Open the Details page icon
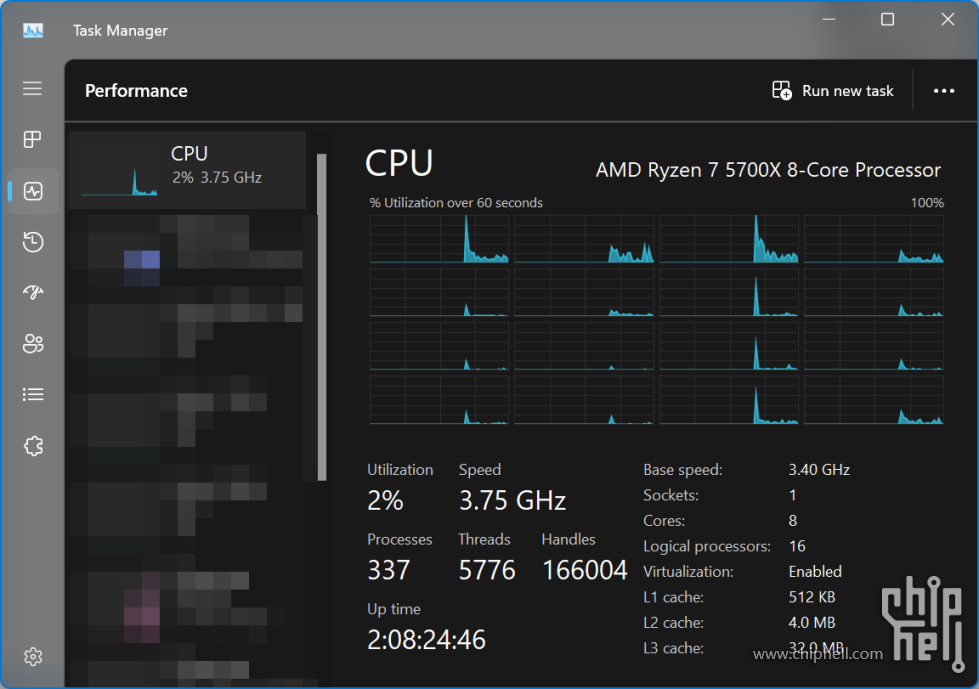 [32, 394]
